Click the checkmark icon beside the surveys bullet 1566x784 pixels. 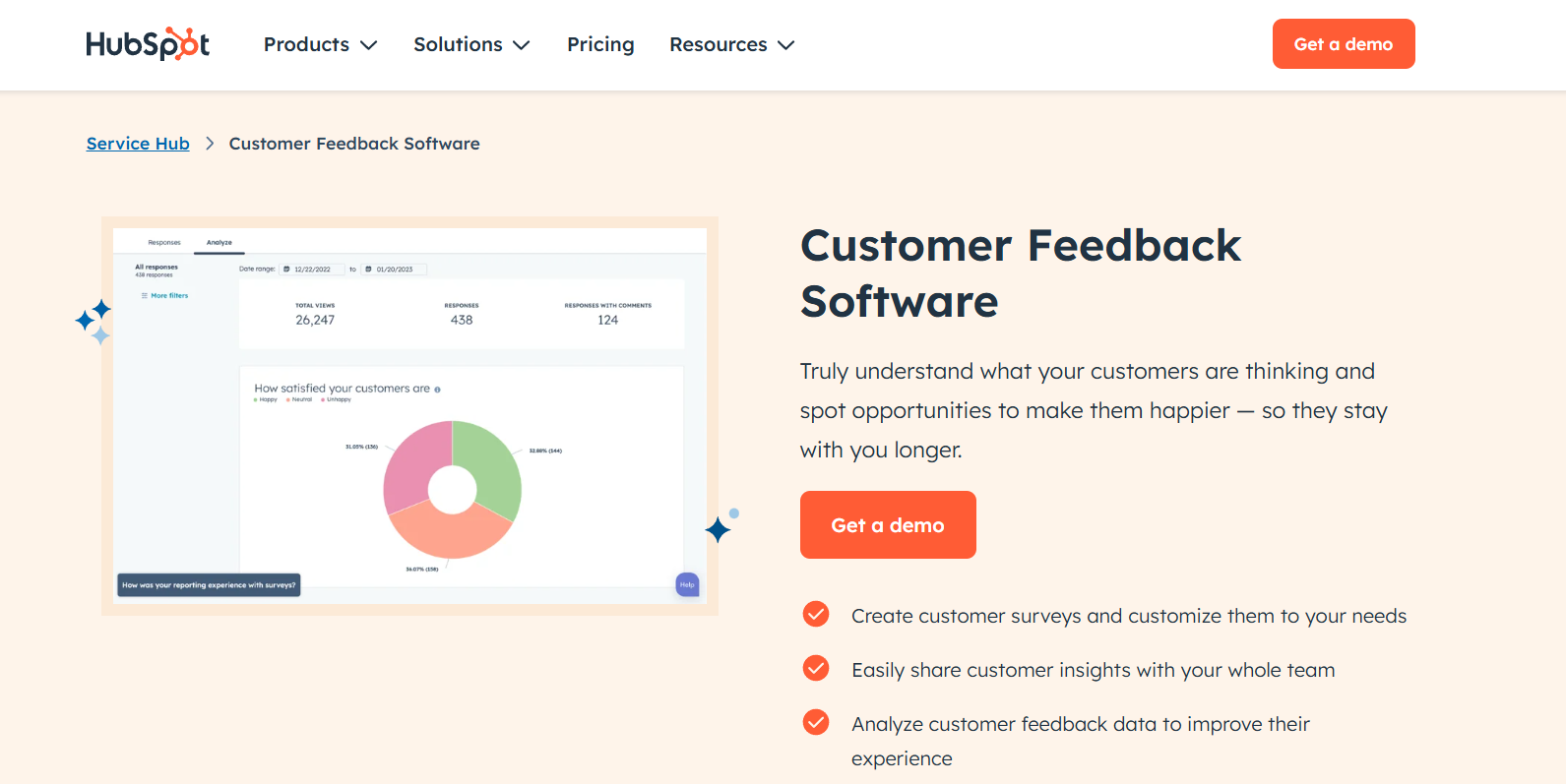tap(816, 614)
